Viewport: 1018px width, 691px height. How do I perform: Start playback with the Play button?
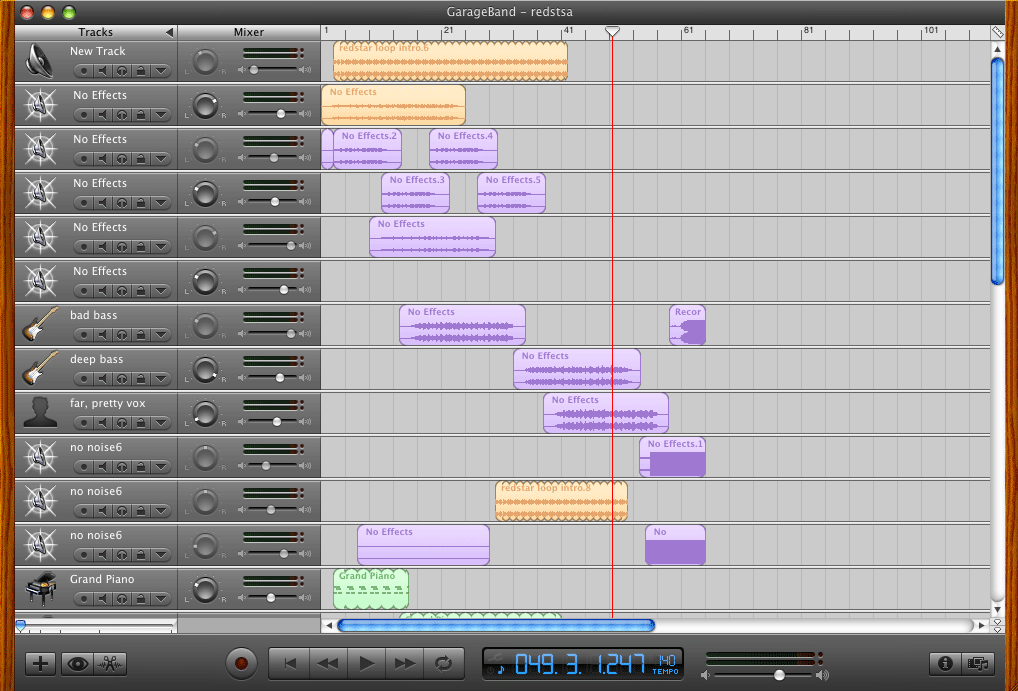tap(367, 663)
